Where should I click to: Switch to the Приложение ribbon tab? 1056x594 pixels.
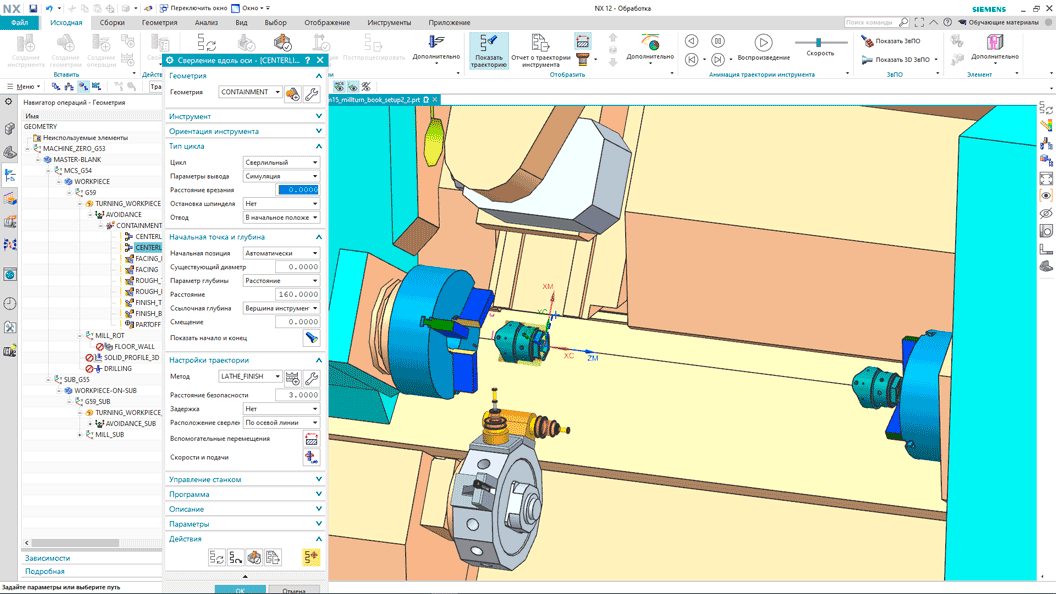click(449, 22)
